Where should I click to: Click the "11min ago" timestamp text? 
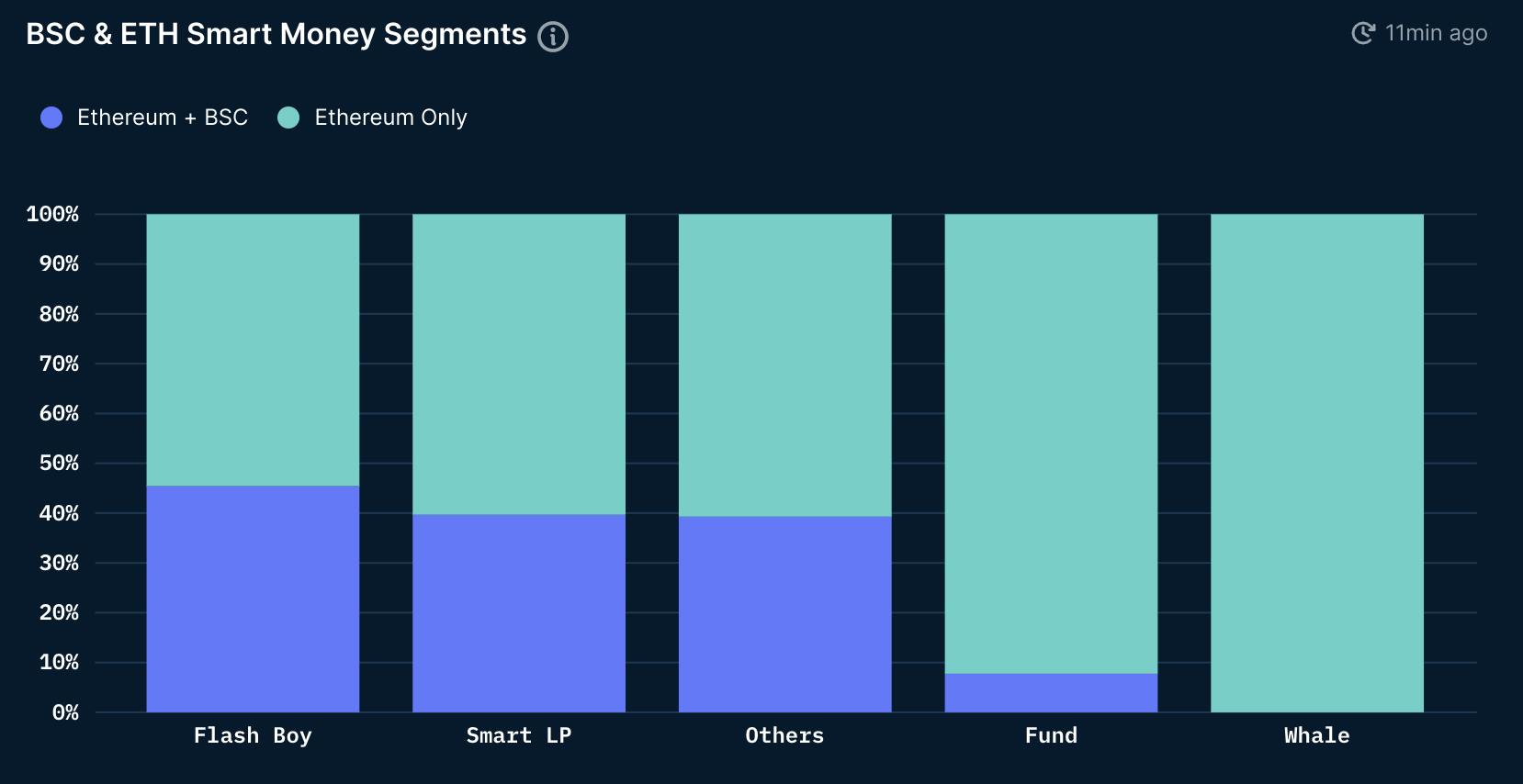tap(1436, 33)
